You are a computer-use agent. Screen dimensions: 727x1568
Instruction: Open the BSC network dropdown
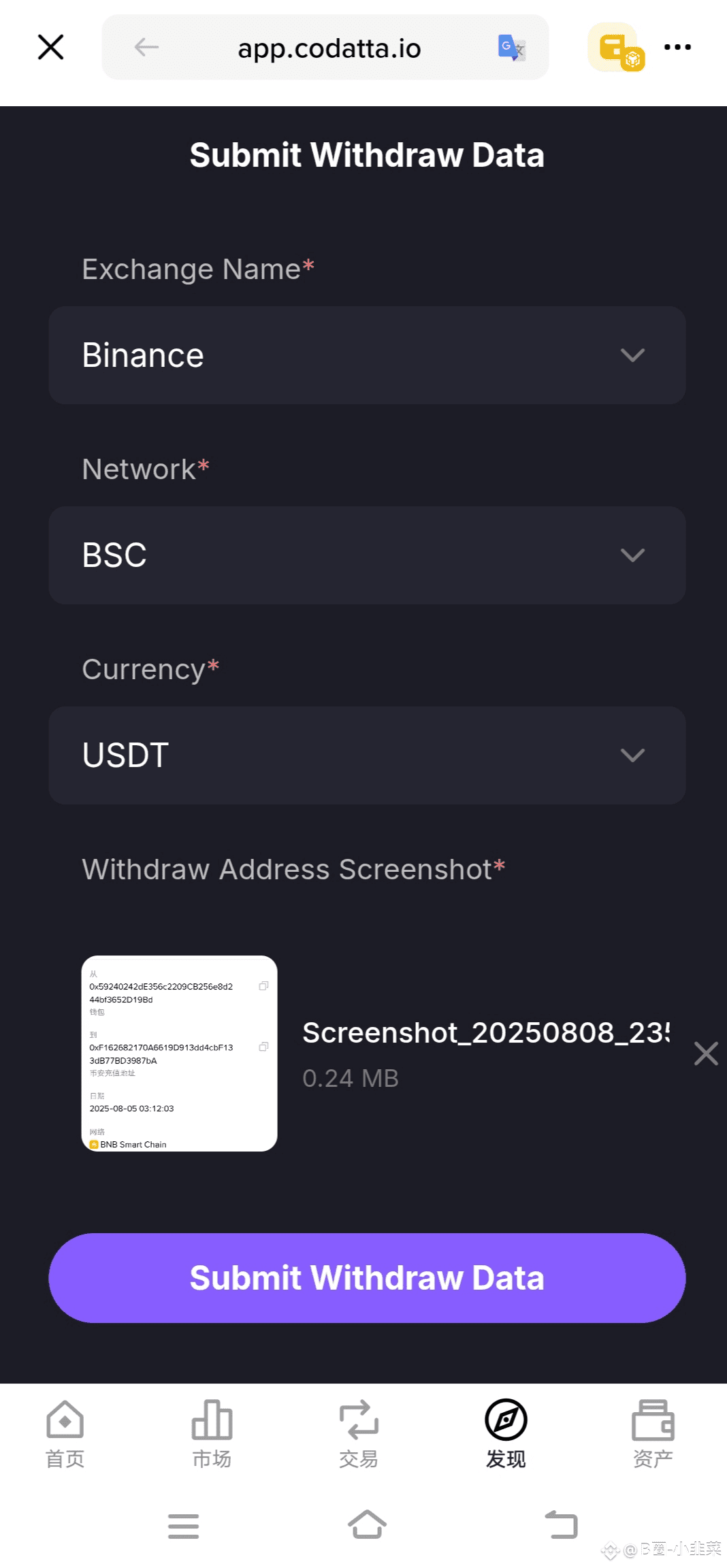[367, 555]
